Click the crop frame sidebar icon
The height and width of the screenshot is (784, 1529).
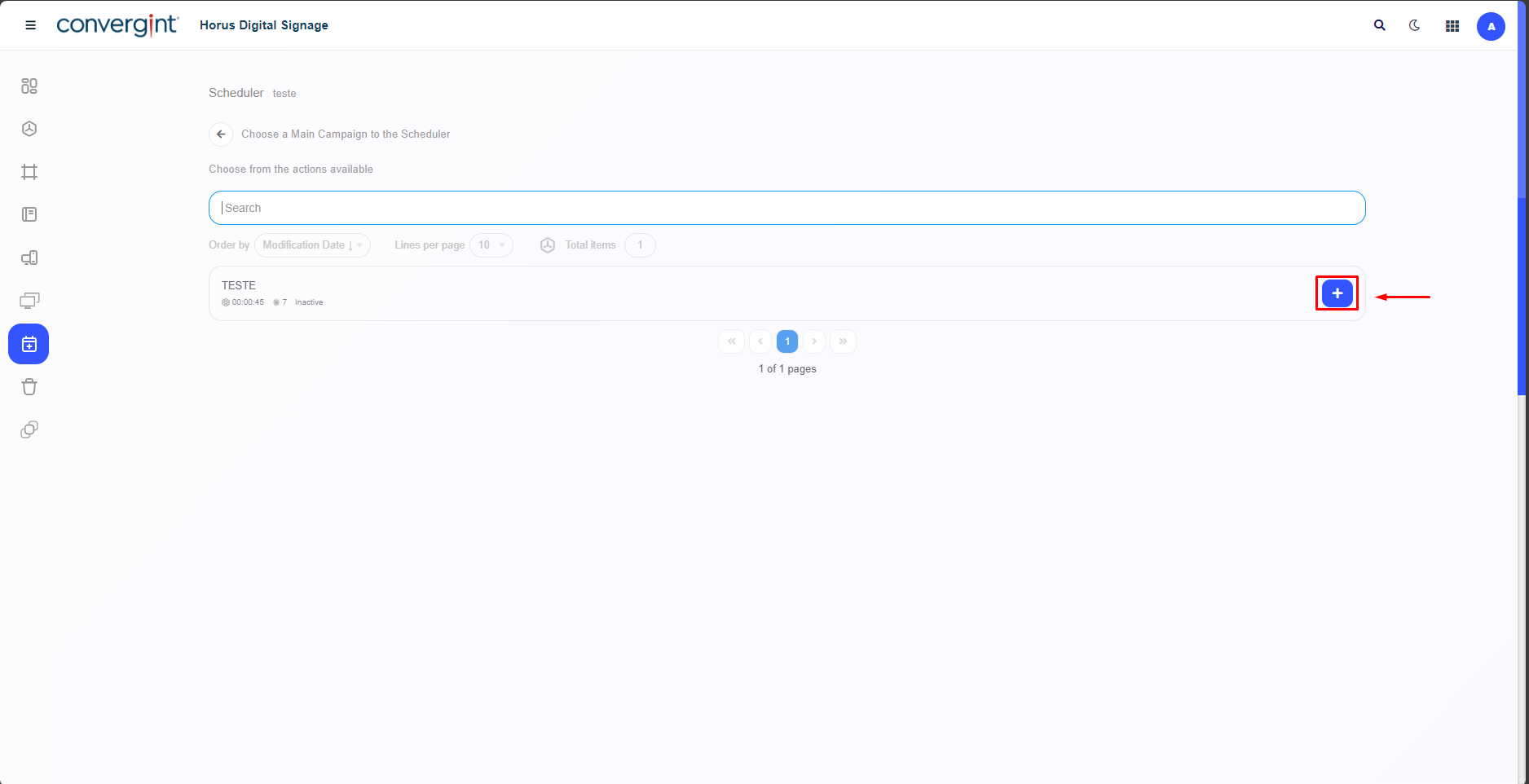[29, 172]
